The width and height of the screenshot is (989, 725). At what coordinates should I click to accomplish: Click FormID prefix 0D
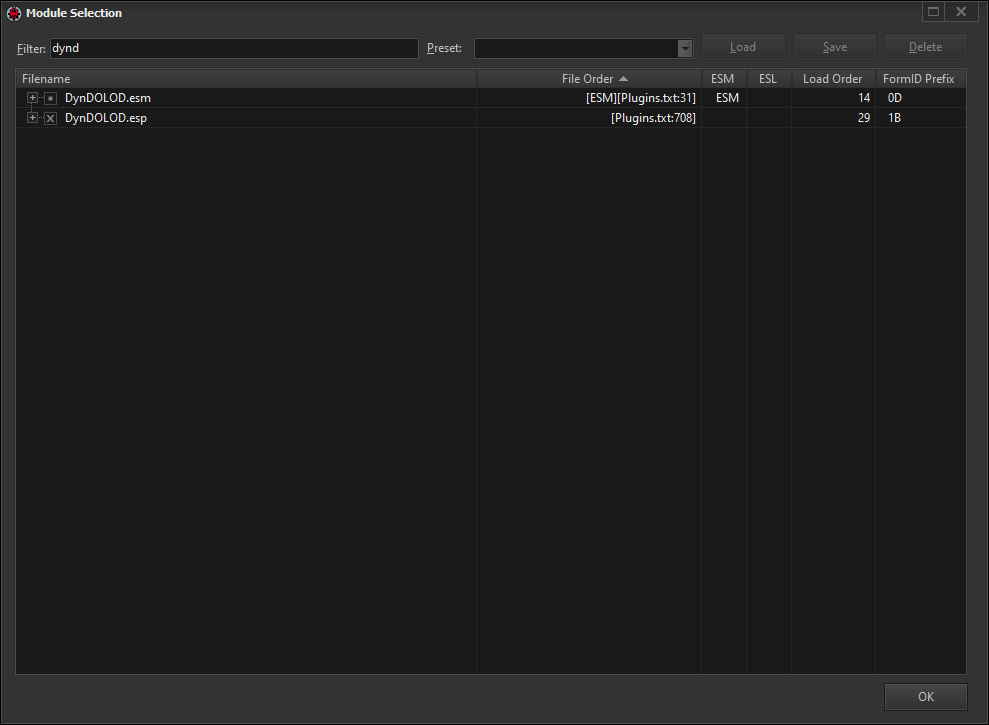(x=894, y=98)
